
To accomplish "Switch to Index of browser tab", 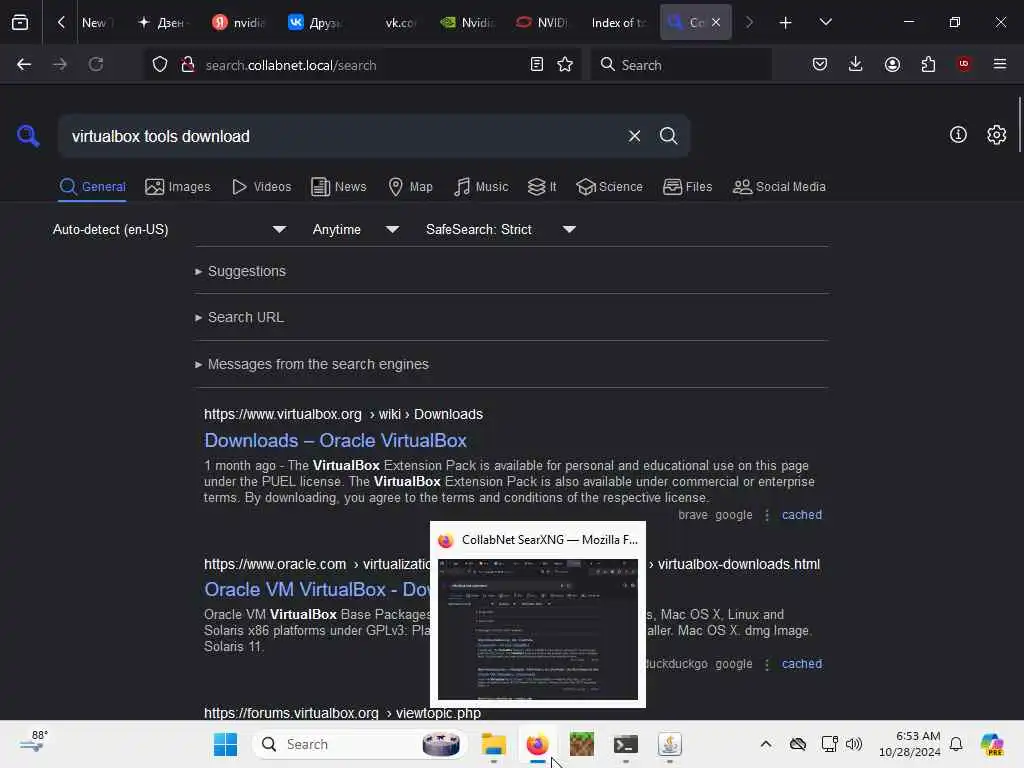I will tap(618, 23).
